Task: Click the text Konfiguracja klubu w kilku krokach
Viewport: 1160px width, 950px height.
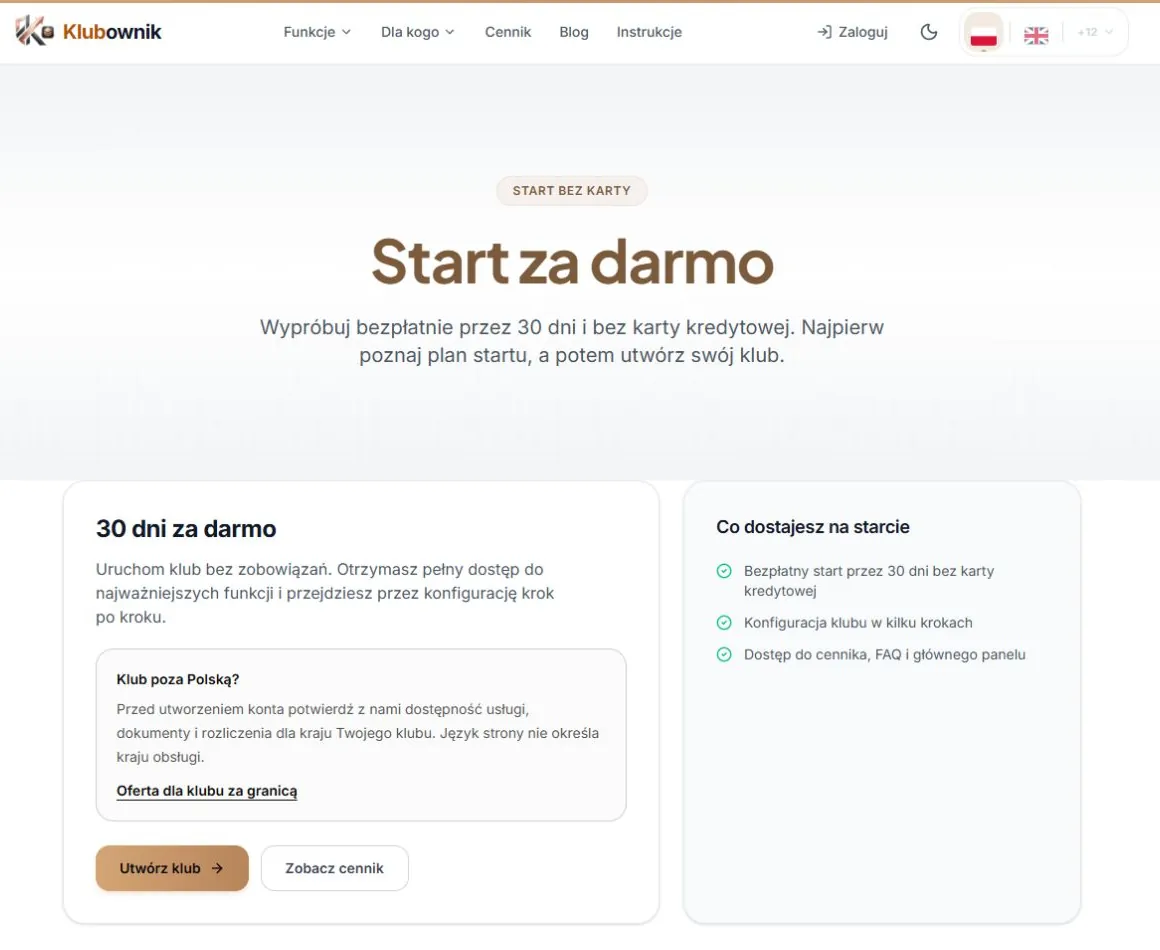Action: point(858,623)
